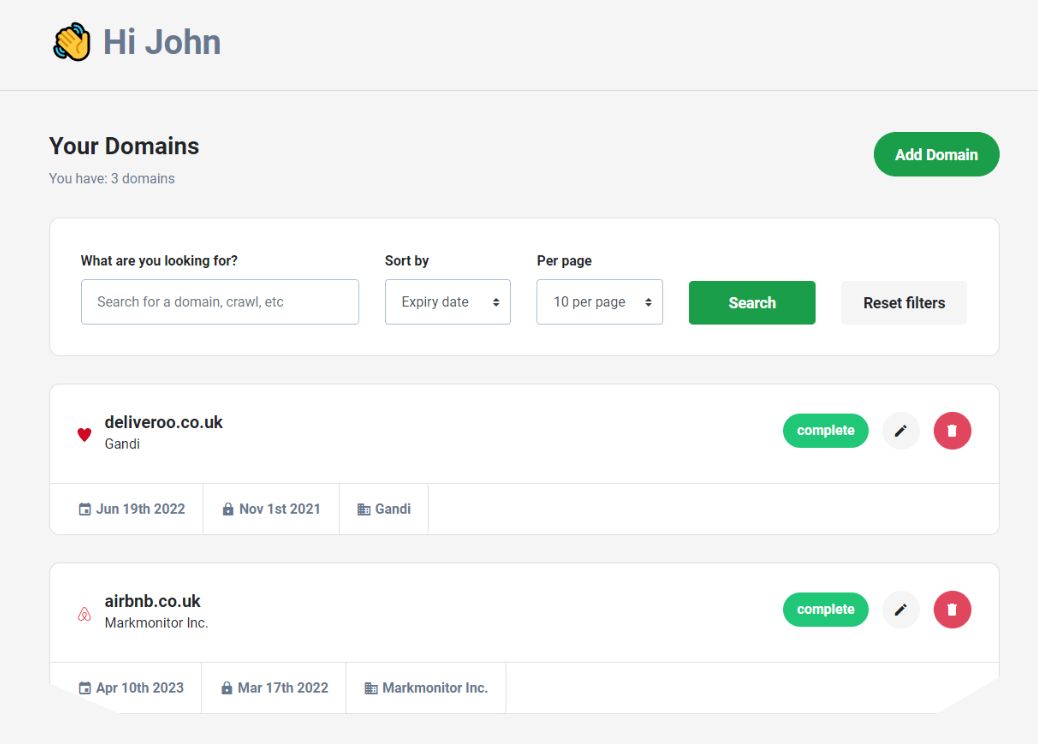
Task: Click the heart icon next to deliveroo.co.uk
Action: point(84,434)
